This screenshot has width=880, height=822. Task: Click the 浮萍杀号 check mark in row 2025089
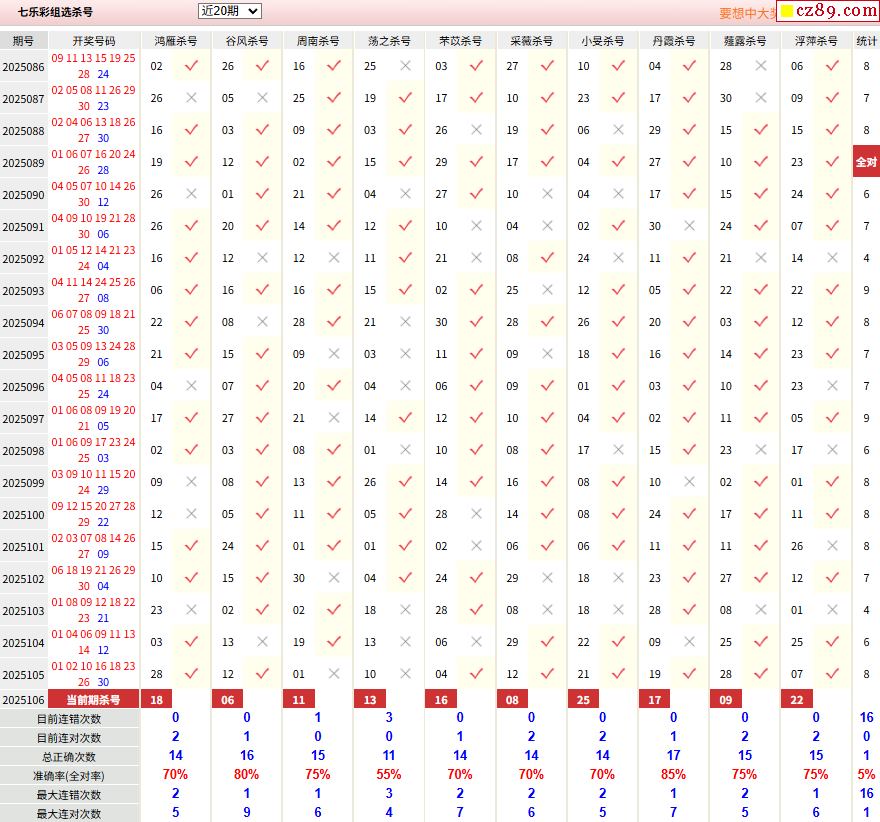click(x=832, y=162)
